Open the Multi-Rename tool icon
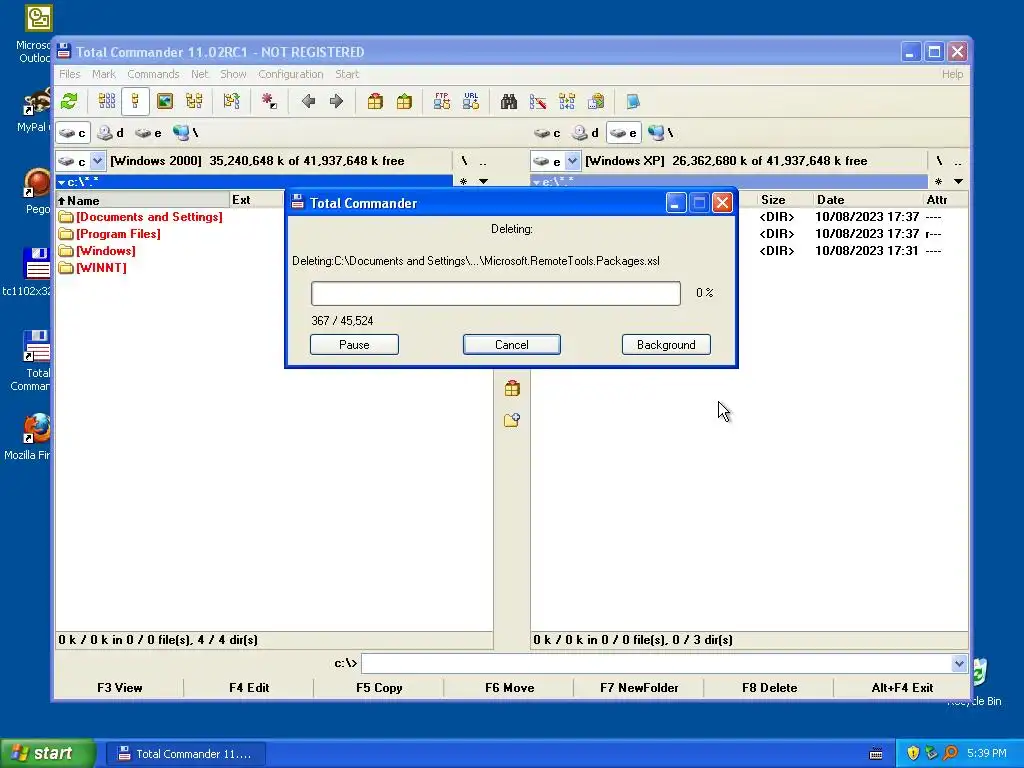 point(537,101)
